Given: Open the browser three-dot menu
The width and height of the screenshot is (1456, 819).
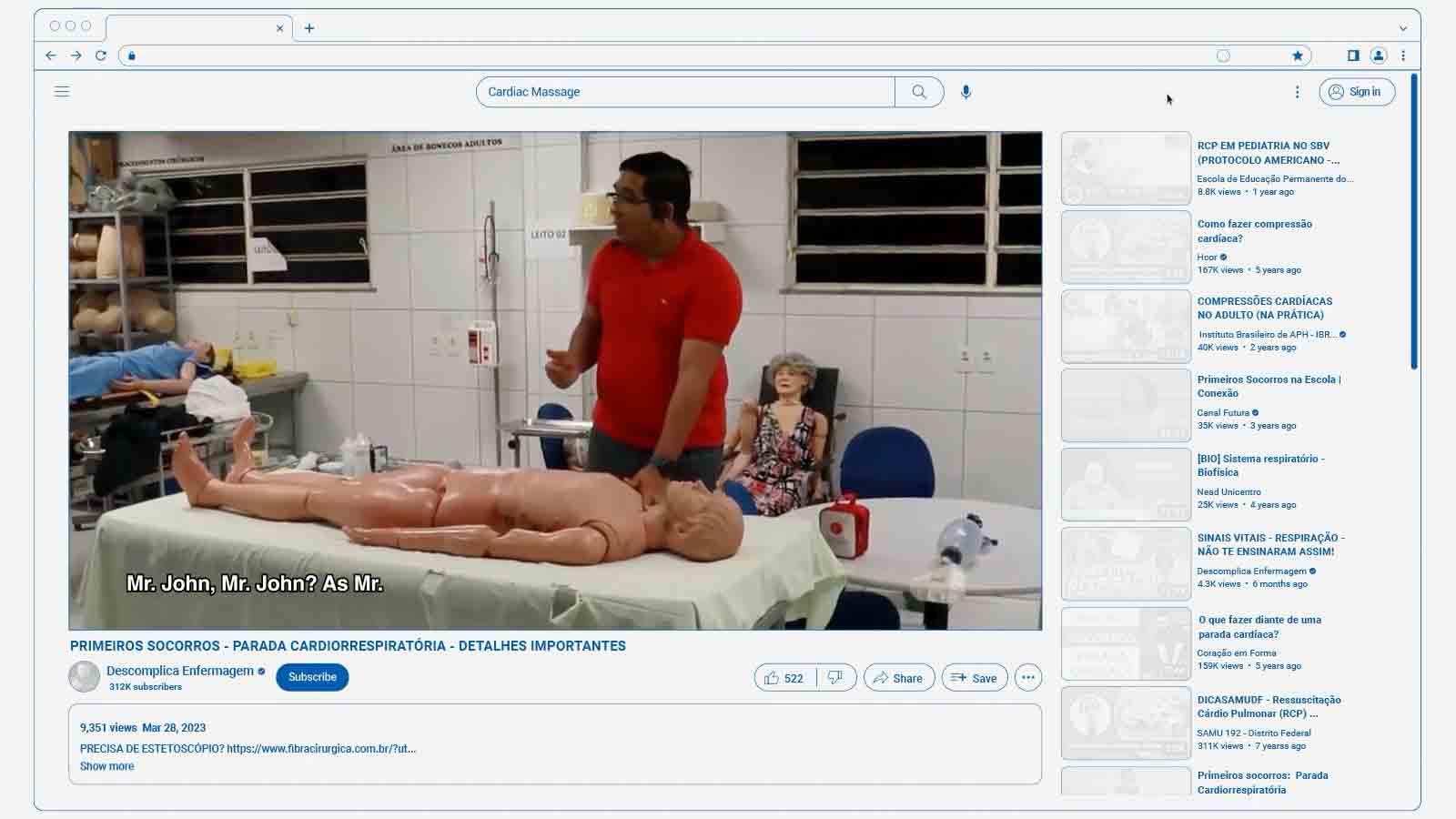Looking at the screenshot, I should point(1403,56).
